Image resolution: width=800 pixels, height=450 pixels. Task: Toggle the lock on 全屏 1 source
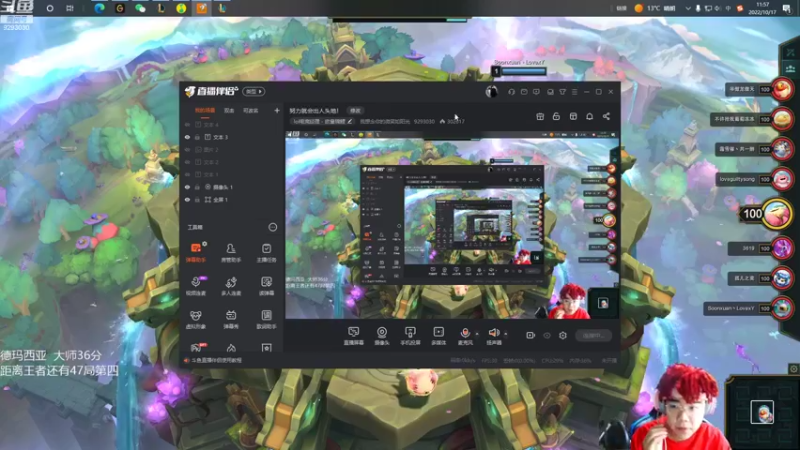[x=197, y=199]
